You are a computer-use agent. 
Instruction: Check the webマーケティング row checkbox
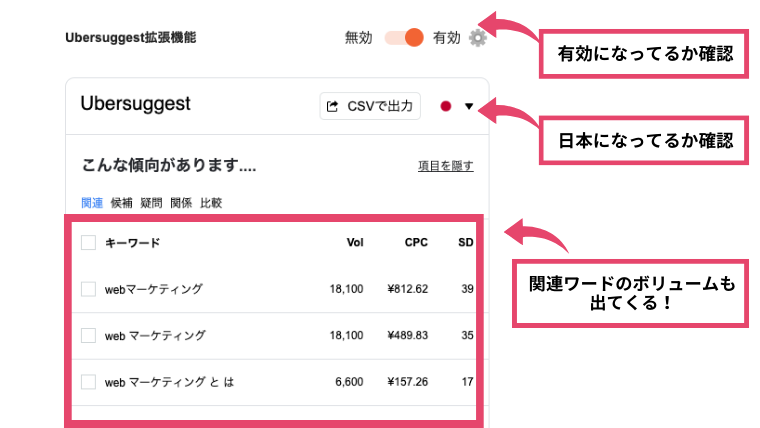tap(88, 289)
